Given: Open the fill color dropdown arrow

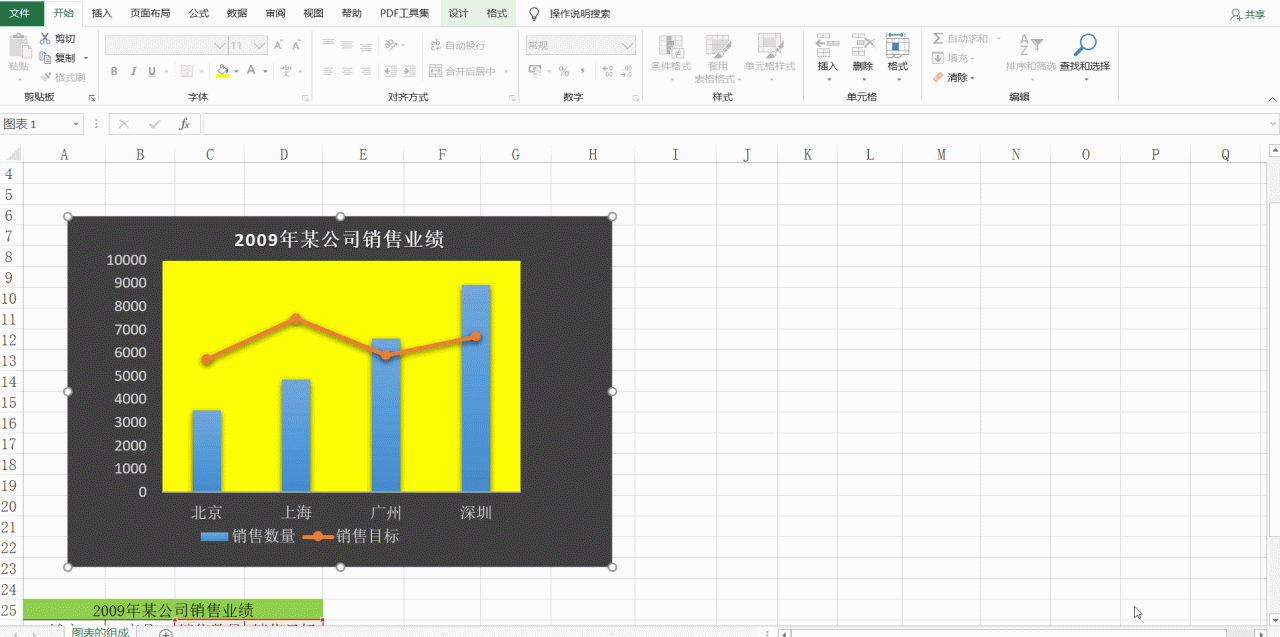Looking at the screenshot, I should coord(235,71).
